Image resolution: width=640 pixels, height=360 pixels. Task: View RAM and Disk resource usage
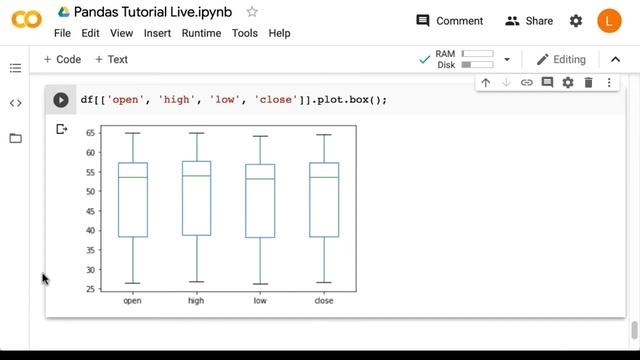coord(464,60)
